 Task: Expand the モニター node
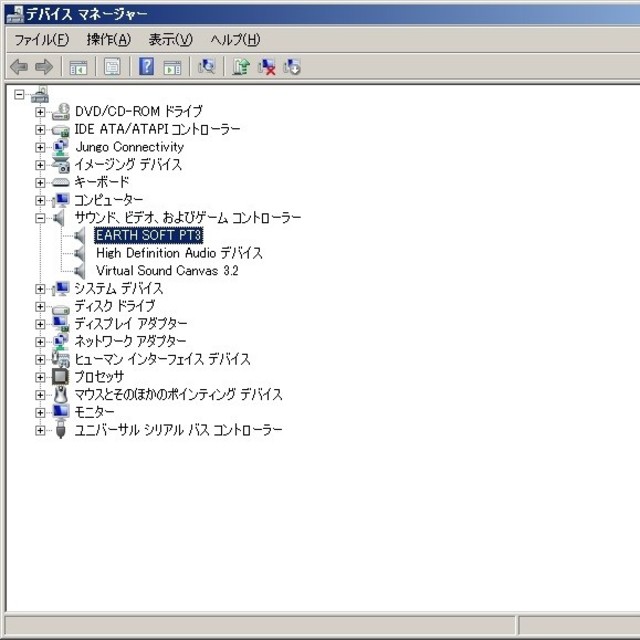tap(40, 412)
